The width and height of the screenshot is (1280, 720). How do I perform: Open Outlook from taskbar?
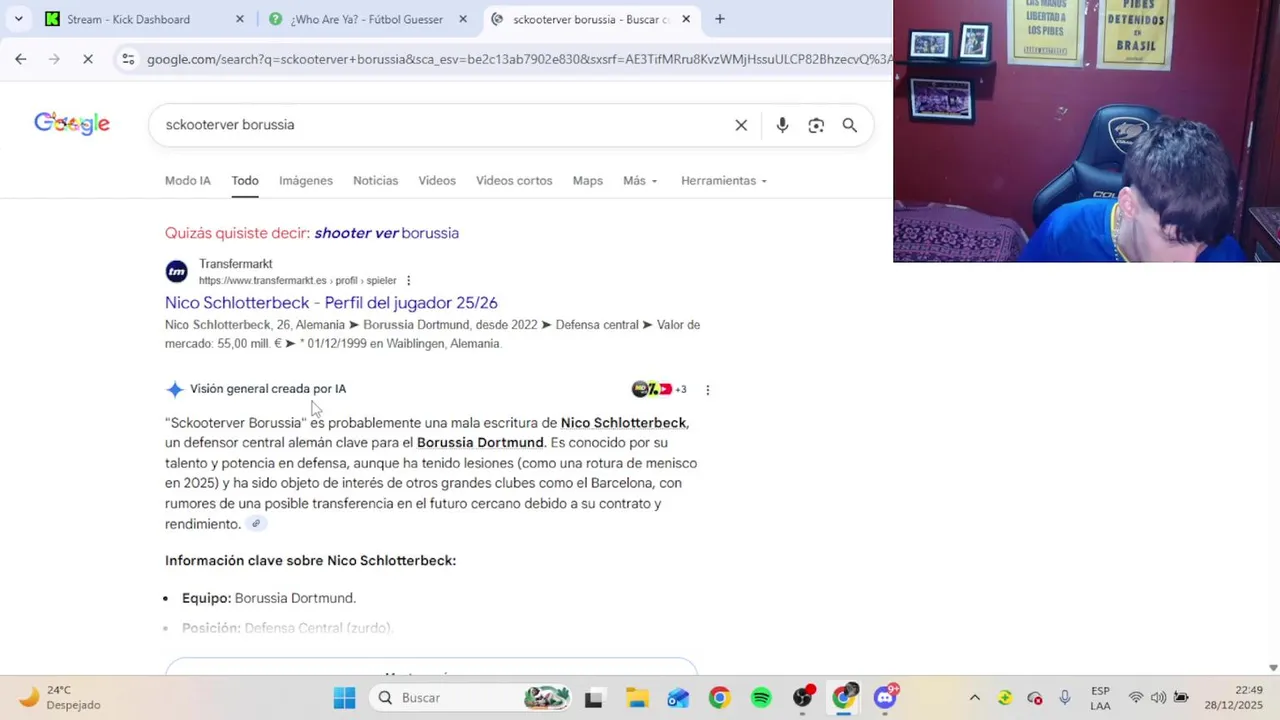click(x=678, y=698)
